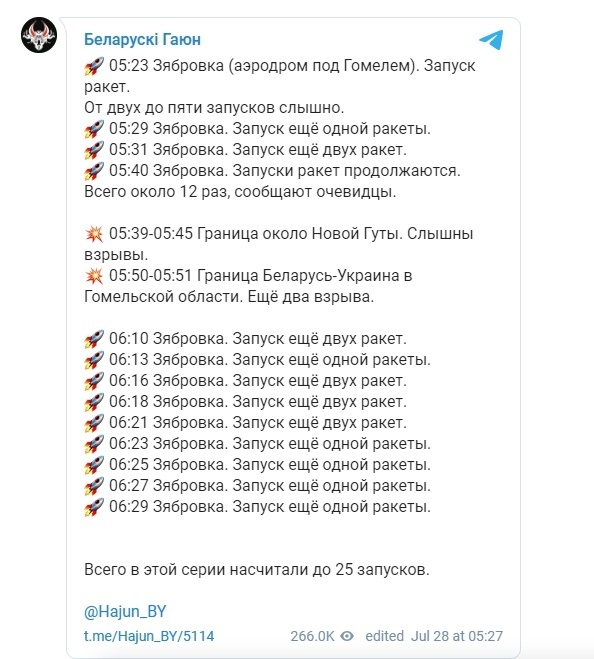The width and height of the screenshot is (594, 659).
Task: Click the rocket emoji beside 06:29
Action: click(x=94, y=507)
